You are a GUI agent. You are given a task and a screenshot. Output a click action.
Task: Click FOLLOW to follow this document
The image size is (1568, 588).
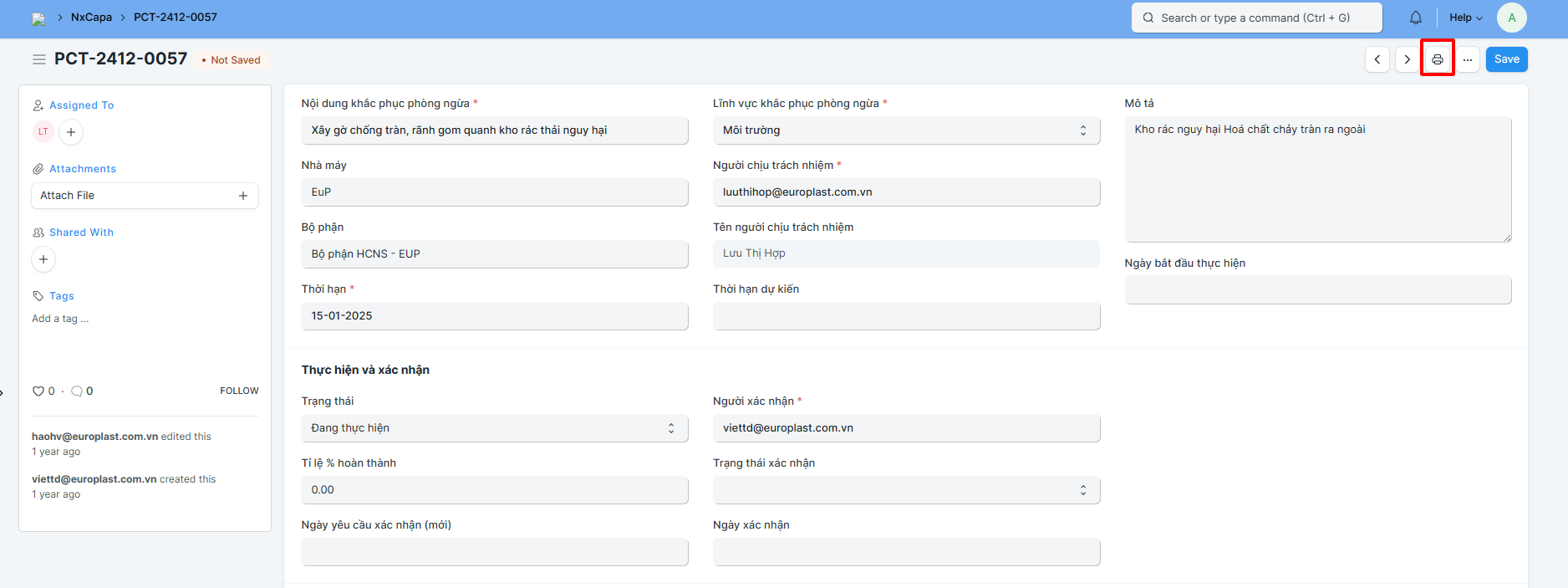coord(239,391)
